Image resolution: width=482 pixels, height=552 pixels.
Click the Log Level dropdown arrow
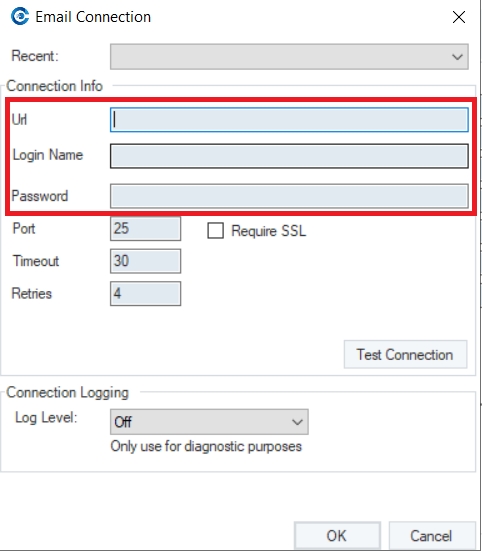(x=298, y=422)
